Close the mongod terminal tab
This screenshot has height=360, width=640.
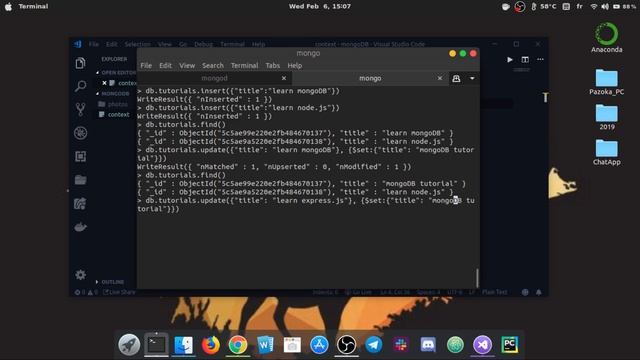pos(284,78)
